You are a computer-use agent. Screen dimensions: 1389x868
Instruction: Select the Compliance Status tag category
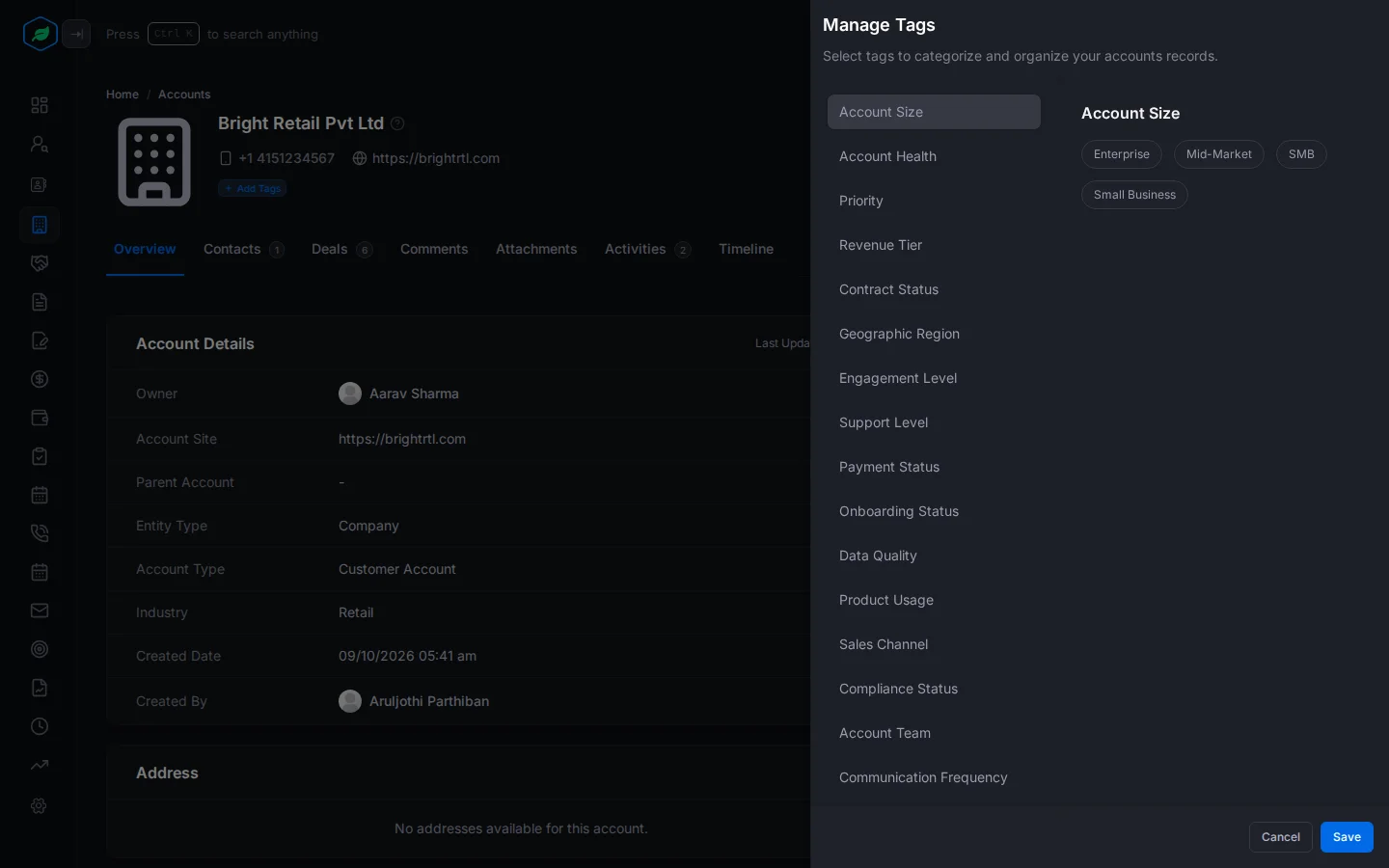coord(934,689)
